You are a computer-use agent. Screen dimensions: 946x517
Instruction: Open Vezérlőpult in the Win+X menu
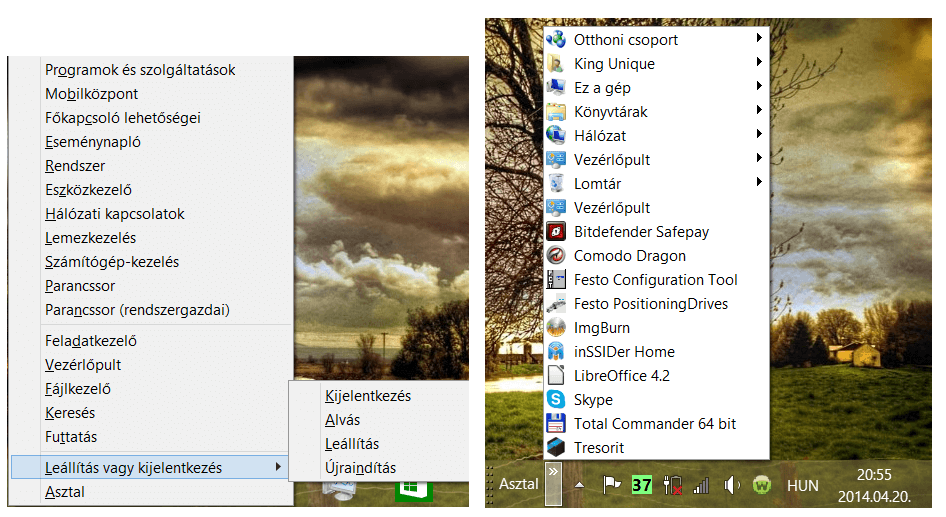[83, 365]
